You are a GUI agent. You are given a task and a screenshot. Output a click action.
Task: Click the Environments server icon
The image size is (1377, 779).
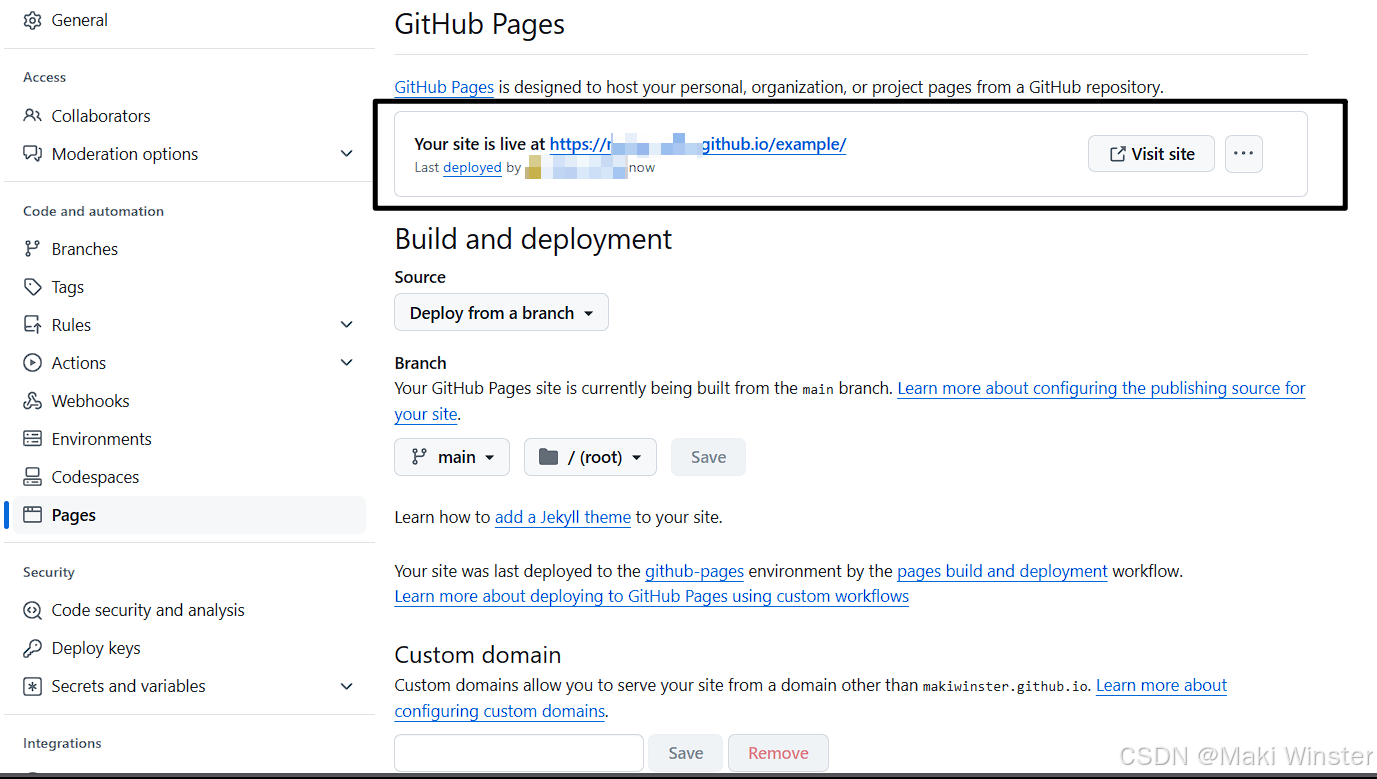tap(33, 439)
